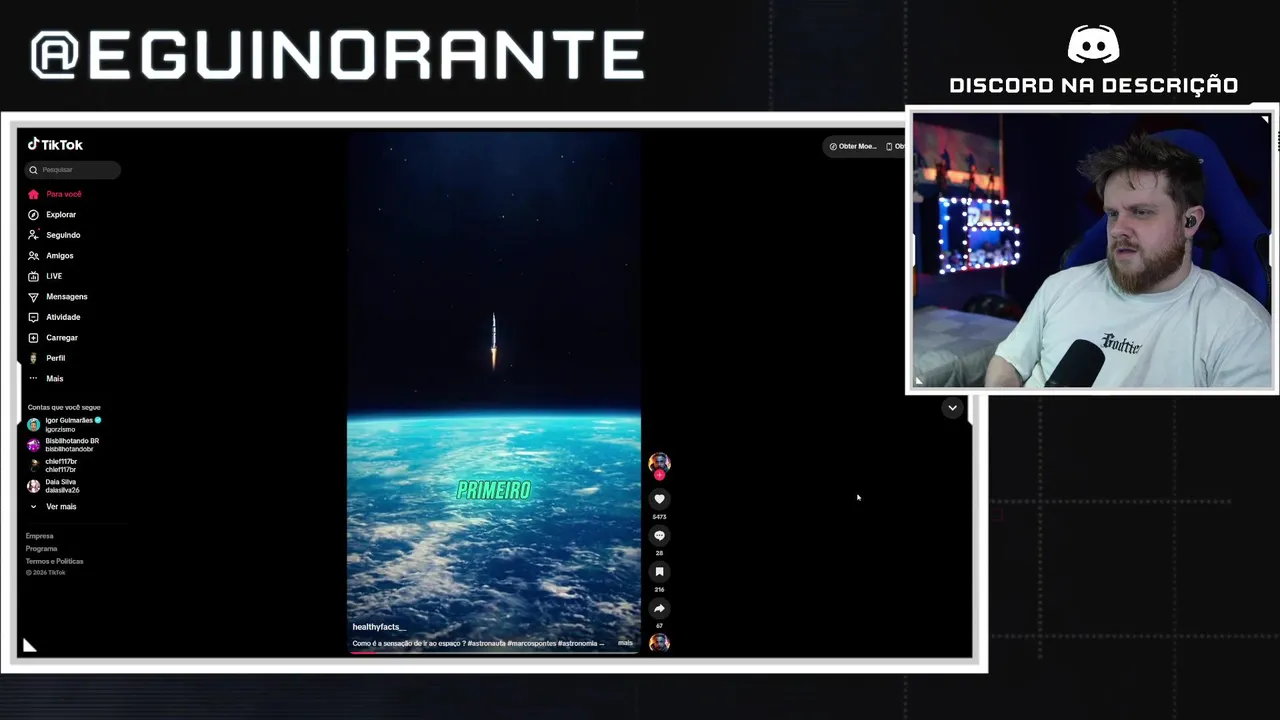Click the 5473 likes count
Viewport: 1280px width, 720px height.
pos(659,517)
